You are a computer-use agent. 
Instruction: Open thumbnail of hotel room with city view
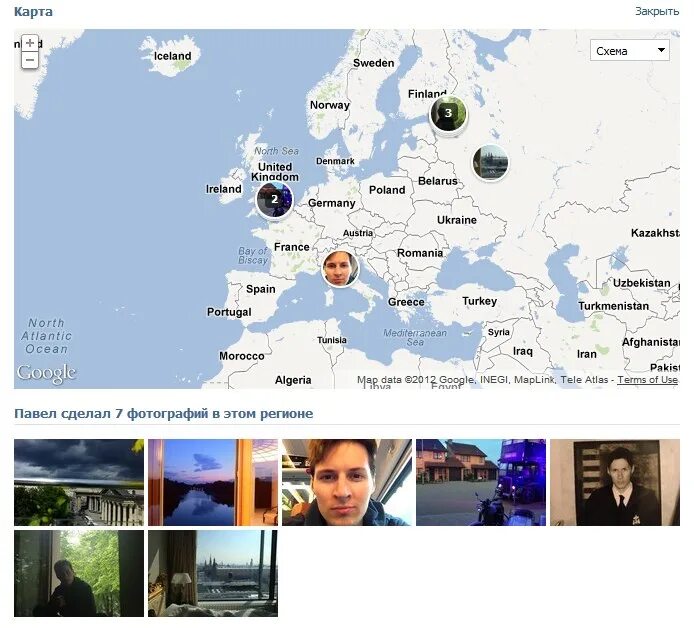click(213, 574)
